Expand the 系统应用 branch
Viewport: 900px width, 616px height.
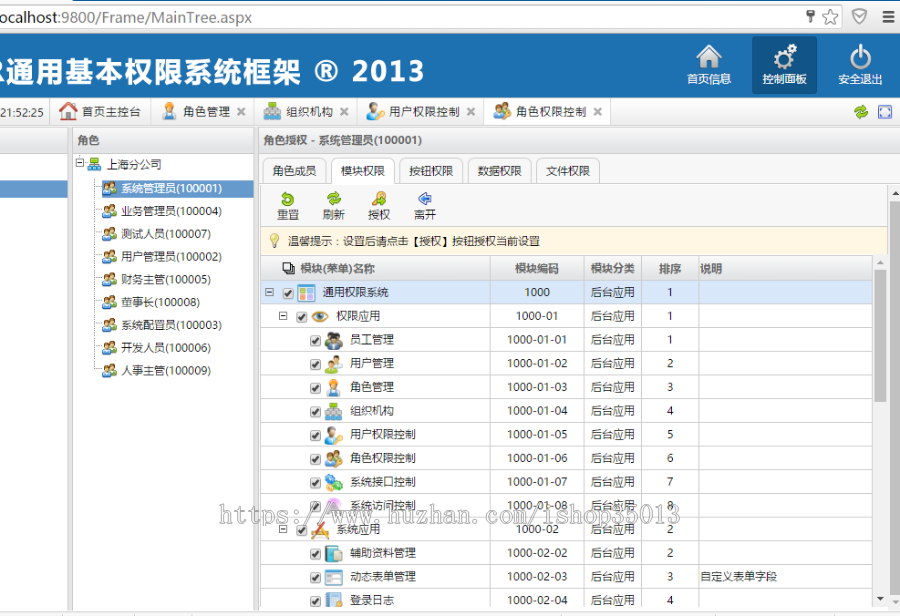[x=282, y=529]
